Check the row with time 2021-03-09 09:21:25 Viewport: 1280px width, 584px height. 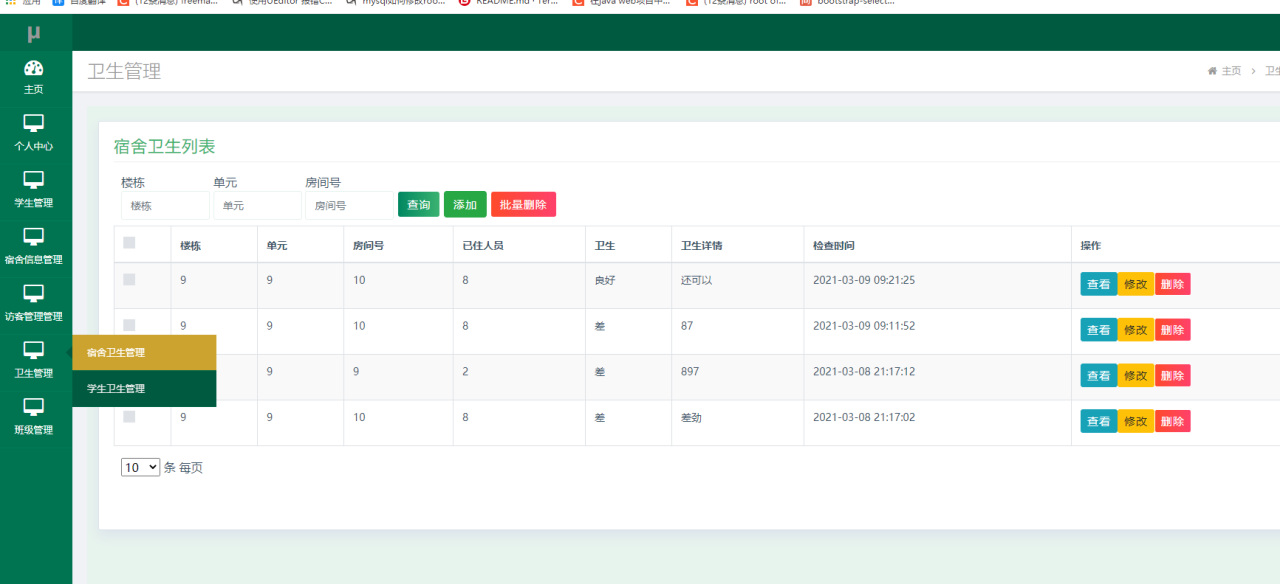point(129,280)
